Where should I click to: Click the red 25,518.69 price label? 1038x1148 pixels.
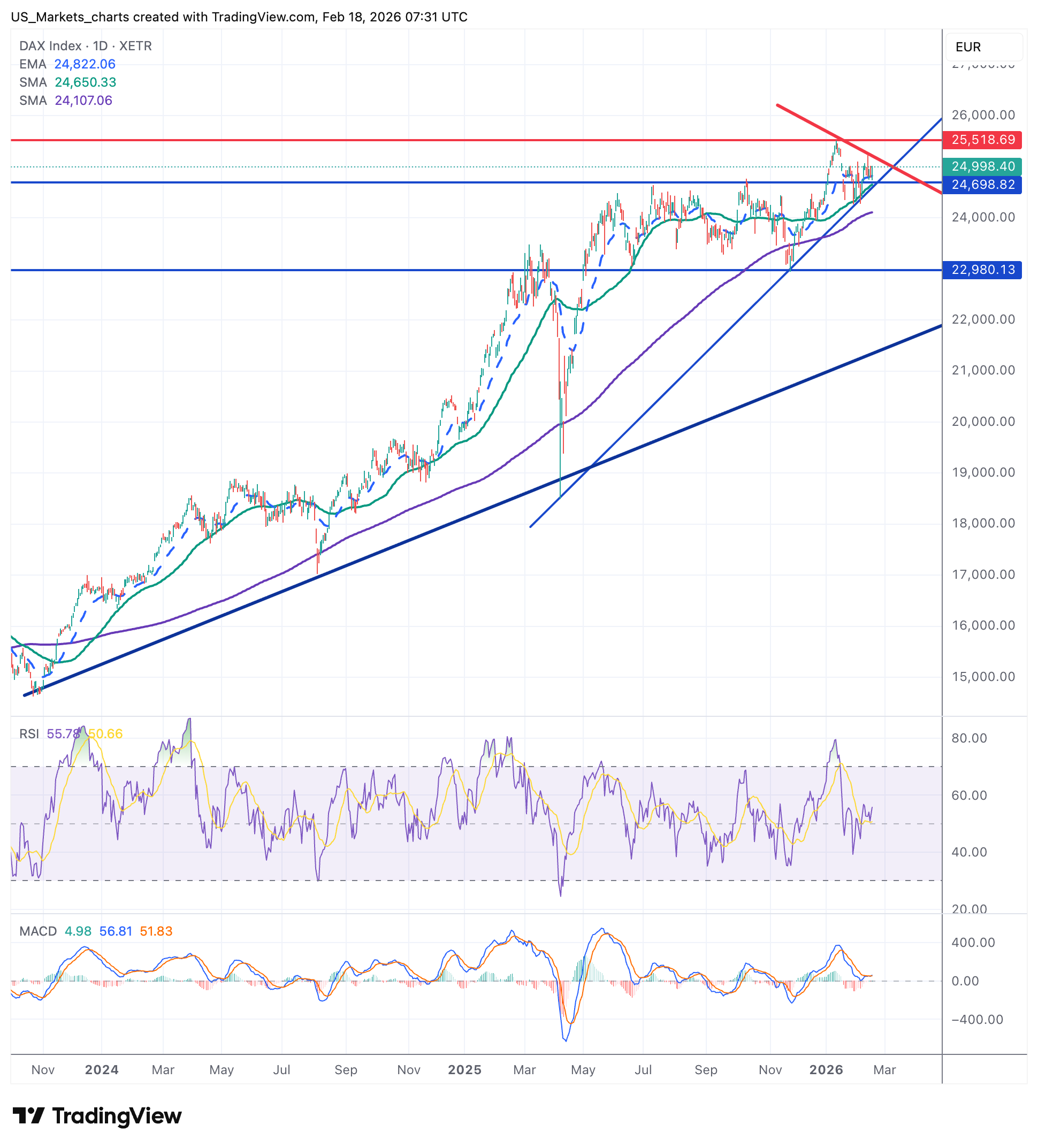point(982,140)
